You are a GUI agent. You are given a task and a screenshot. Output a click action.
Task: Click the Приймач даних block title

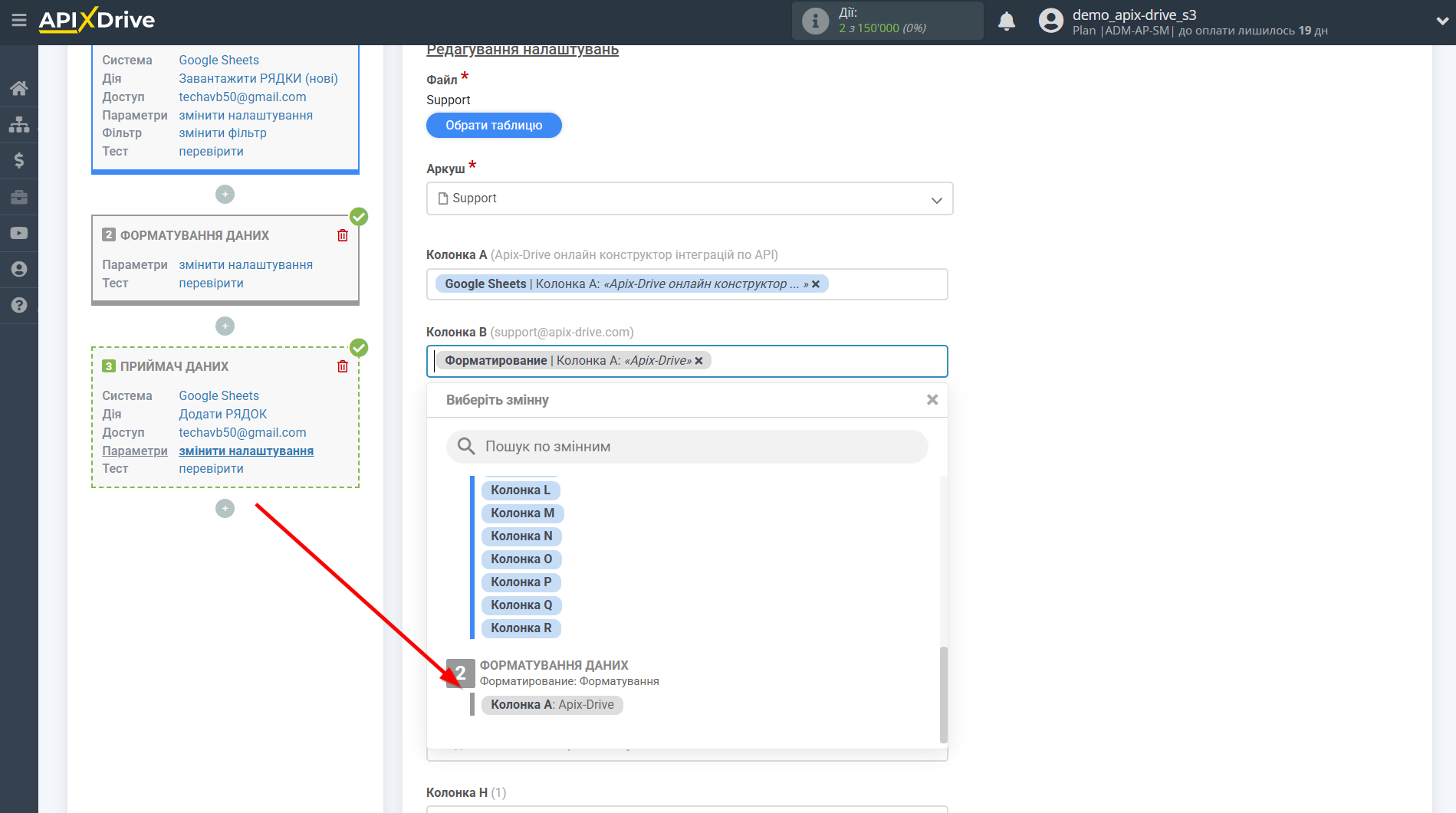tap(174, 367)
